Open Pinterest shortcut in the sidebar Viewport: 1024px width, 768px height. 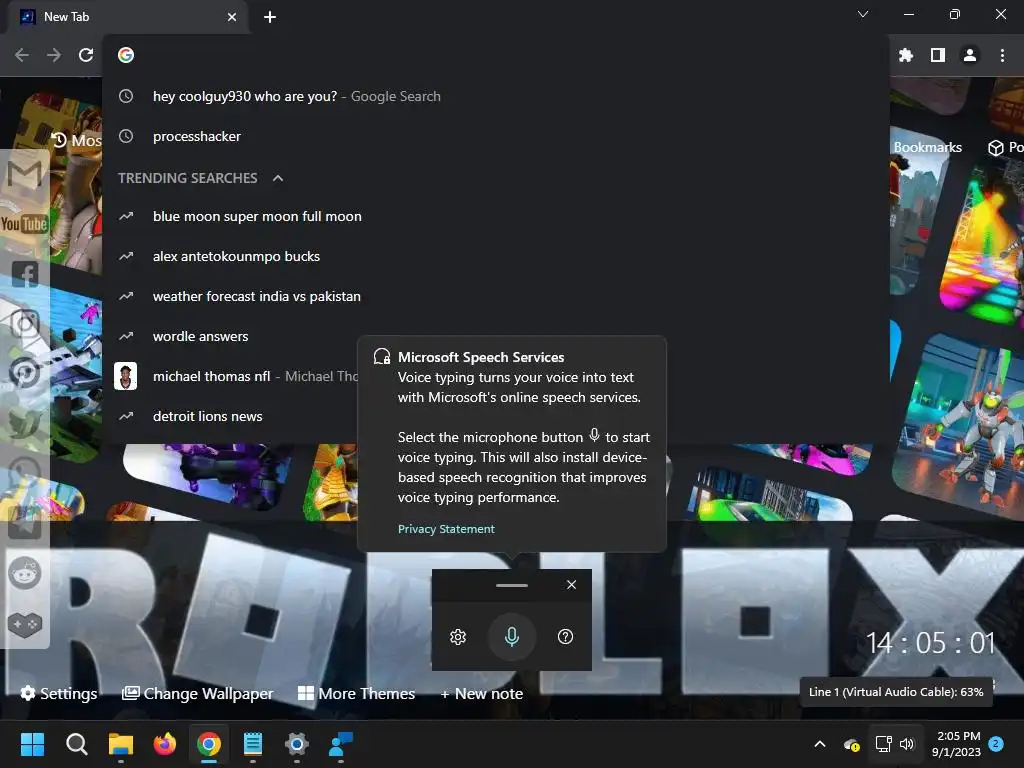pyautogui.click(x=25, y=374)
